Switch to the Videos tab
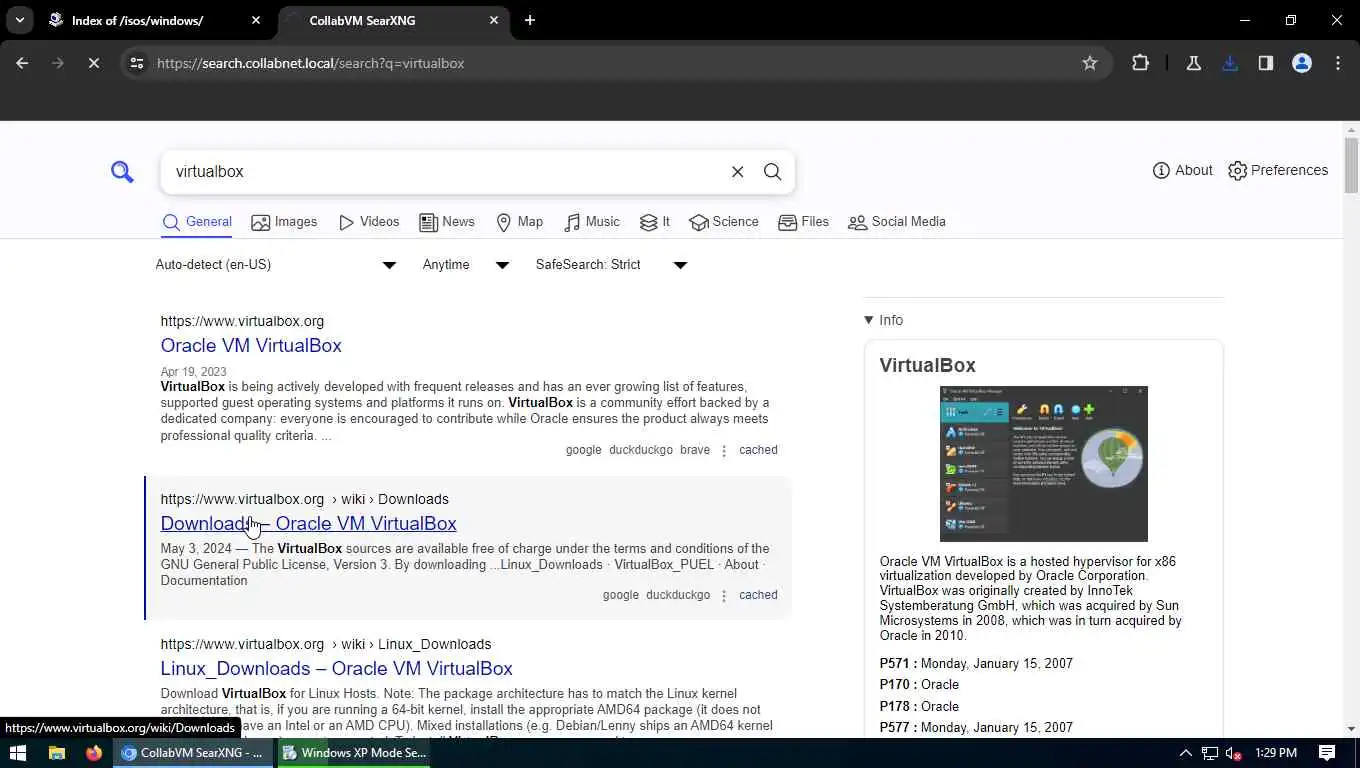This screenshot has height=768, width=1360. point(368,222)
